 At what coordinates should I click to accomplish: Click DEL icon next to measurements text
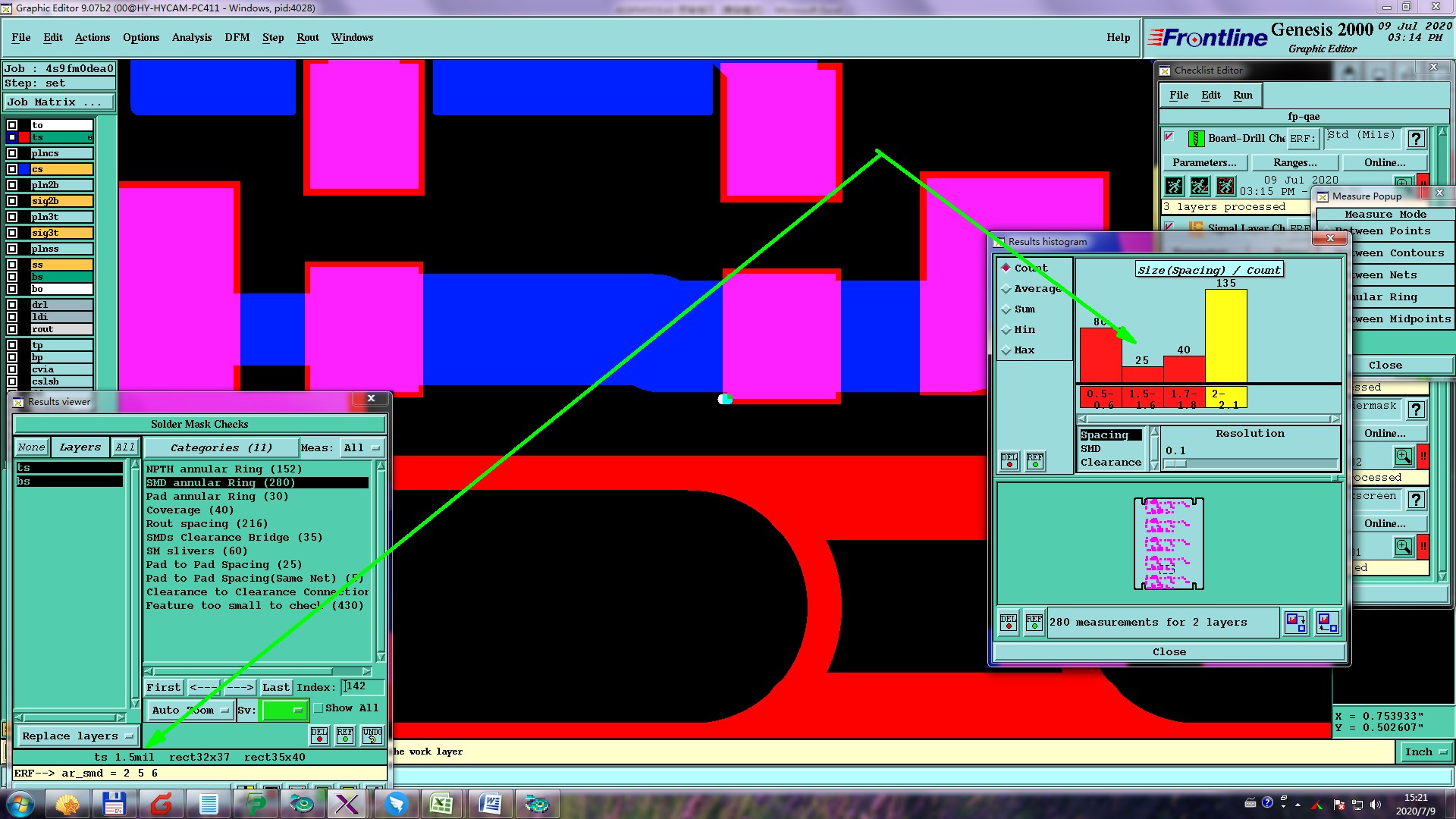(1009, 622)
